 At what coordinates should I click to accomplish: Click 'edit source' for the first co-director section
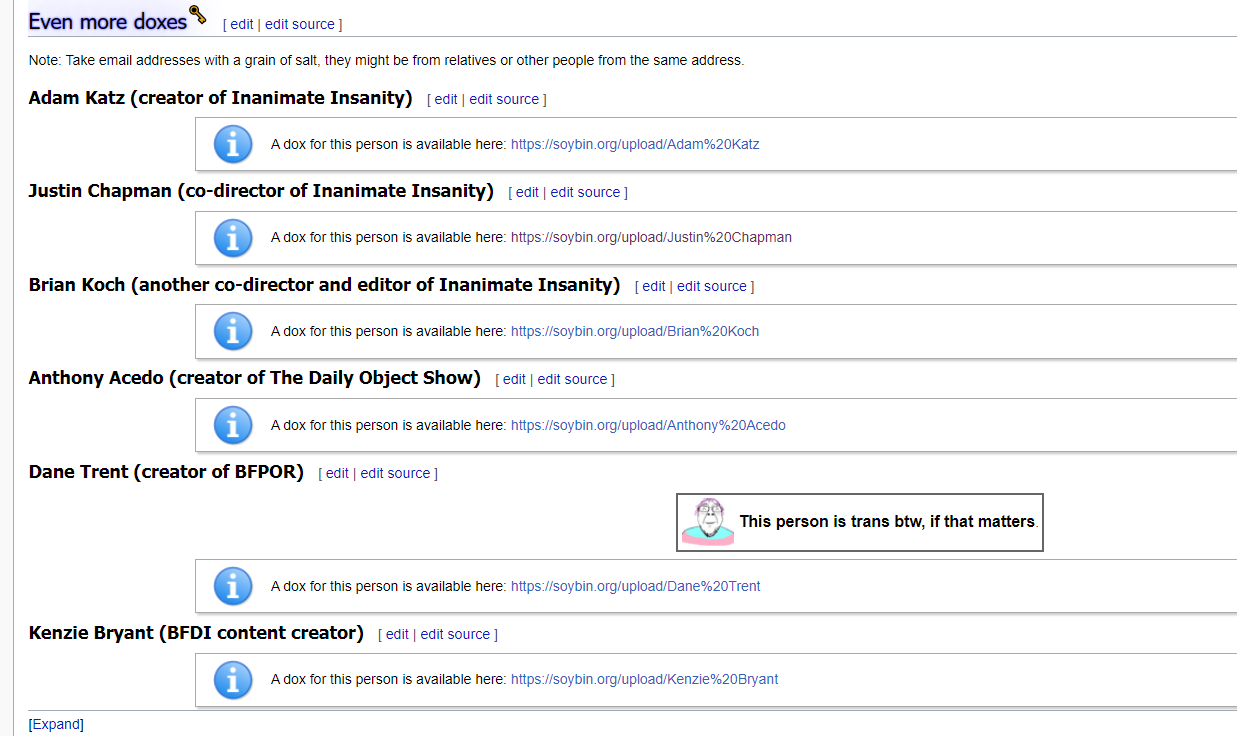[585, 192]
